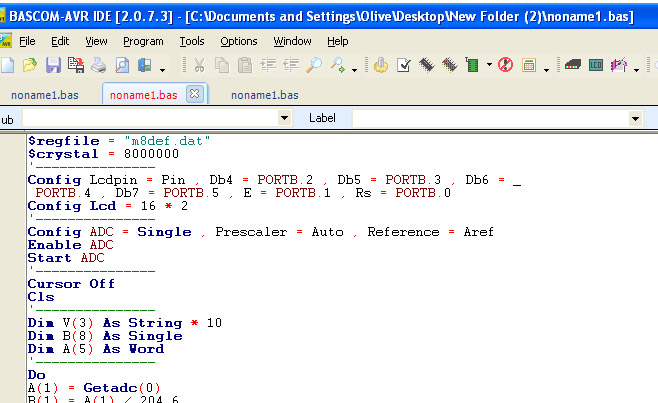Save the file with the floppy disk icon

click(x=53, y=65)
